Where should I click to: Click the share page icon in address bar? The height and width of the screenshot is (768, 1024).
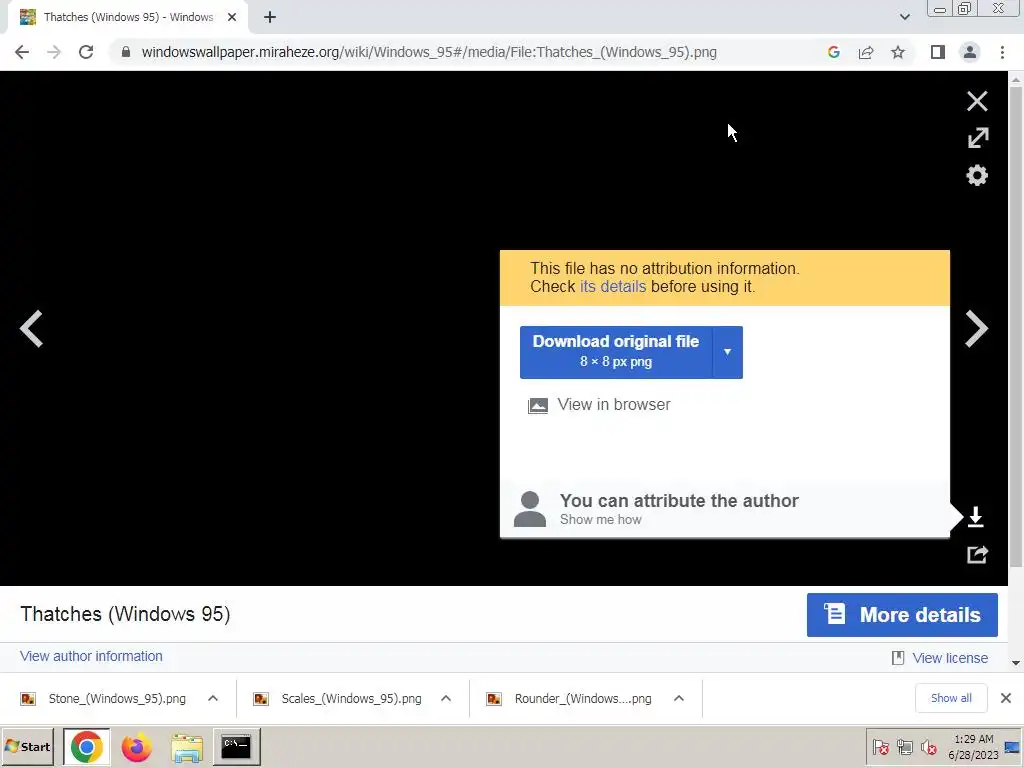866,52
